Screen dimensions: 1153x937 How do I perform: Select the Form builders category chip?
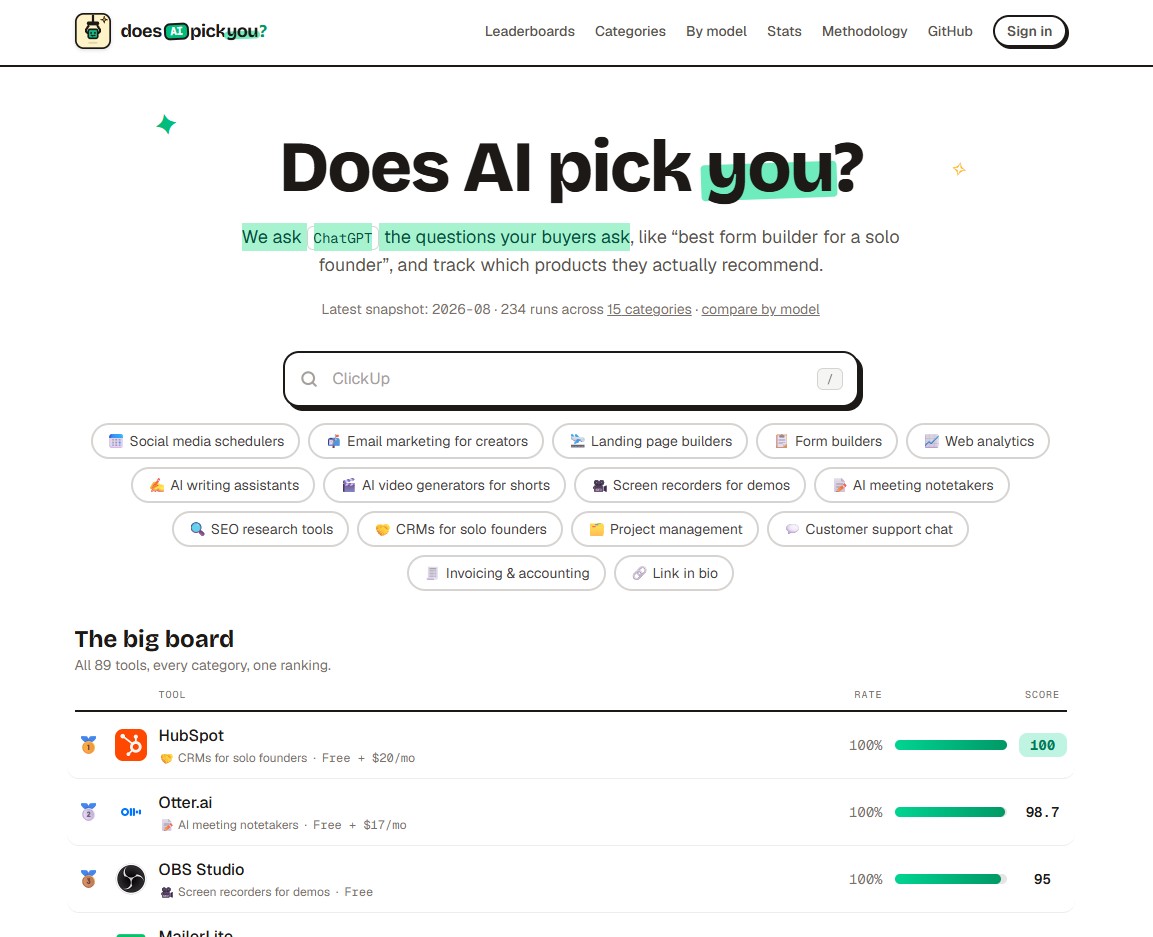pos(827,441)
